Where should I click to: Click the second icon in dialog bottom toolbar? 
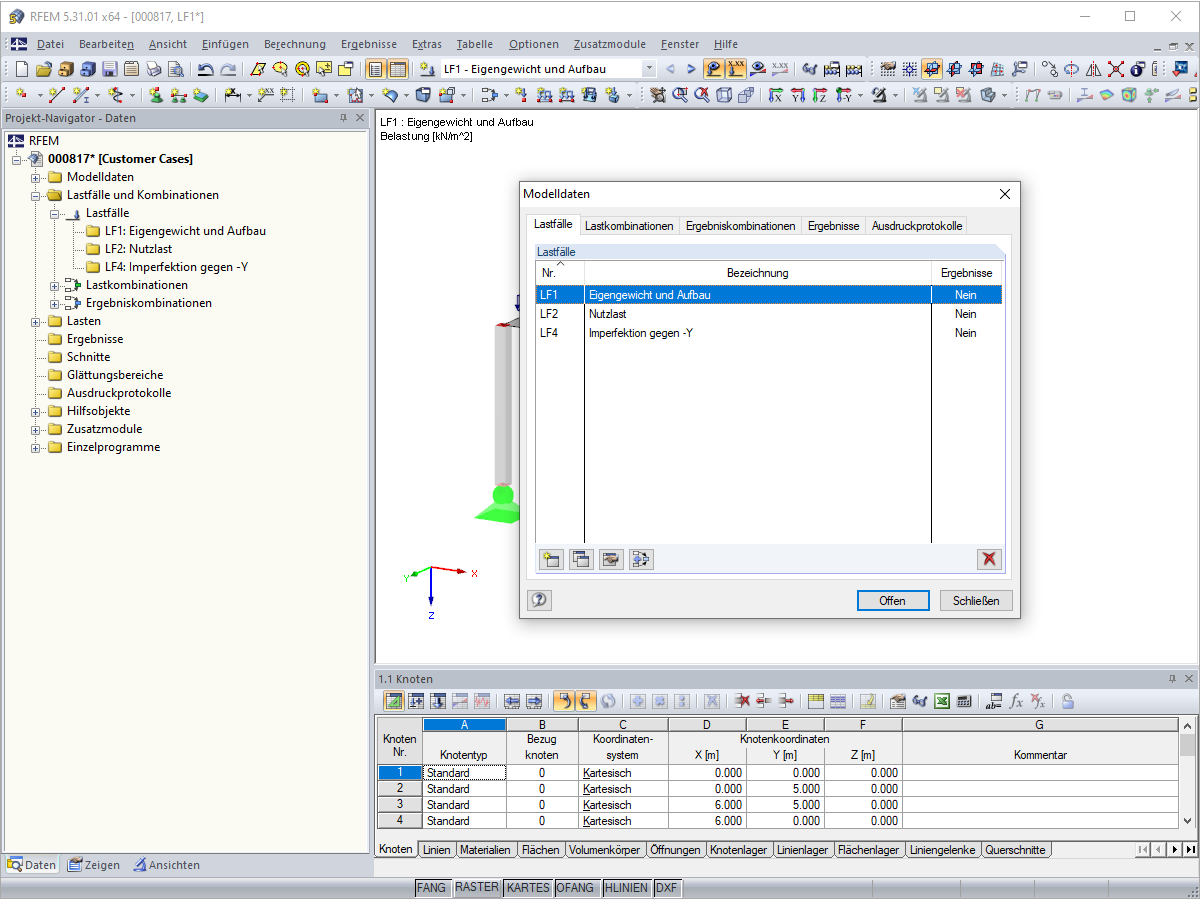click(581, 559)
